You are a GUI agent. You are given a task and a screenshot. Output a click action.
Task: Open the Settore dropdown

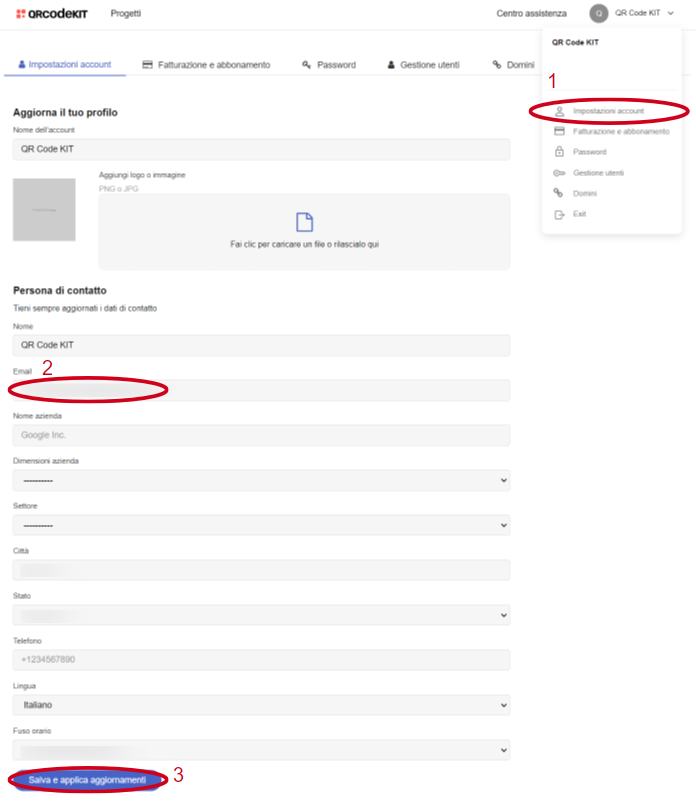(261, 525)
